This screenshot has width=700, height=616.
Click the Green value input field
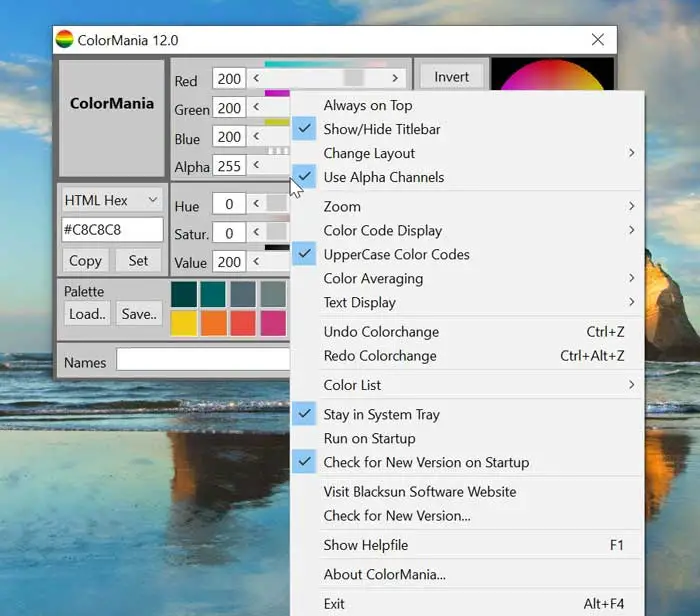pos(229,108)
